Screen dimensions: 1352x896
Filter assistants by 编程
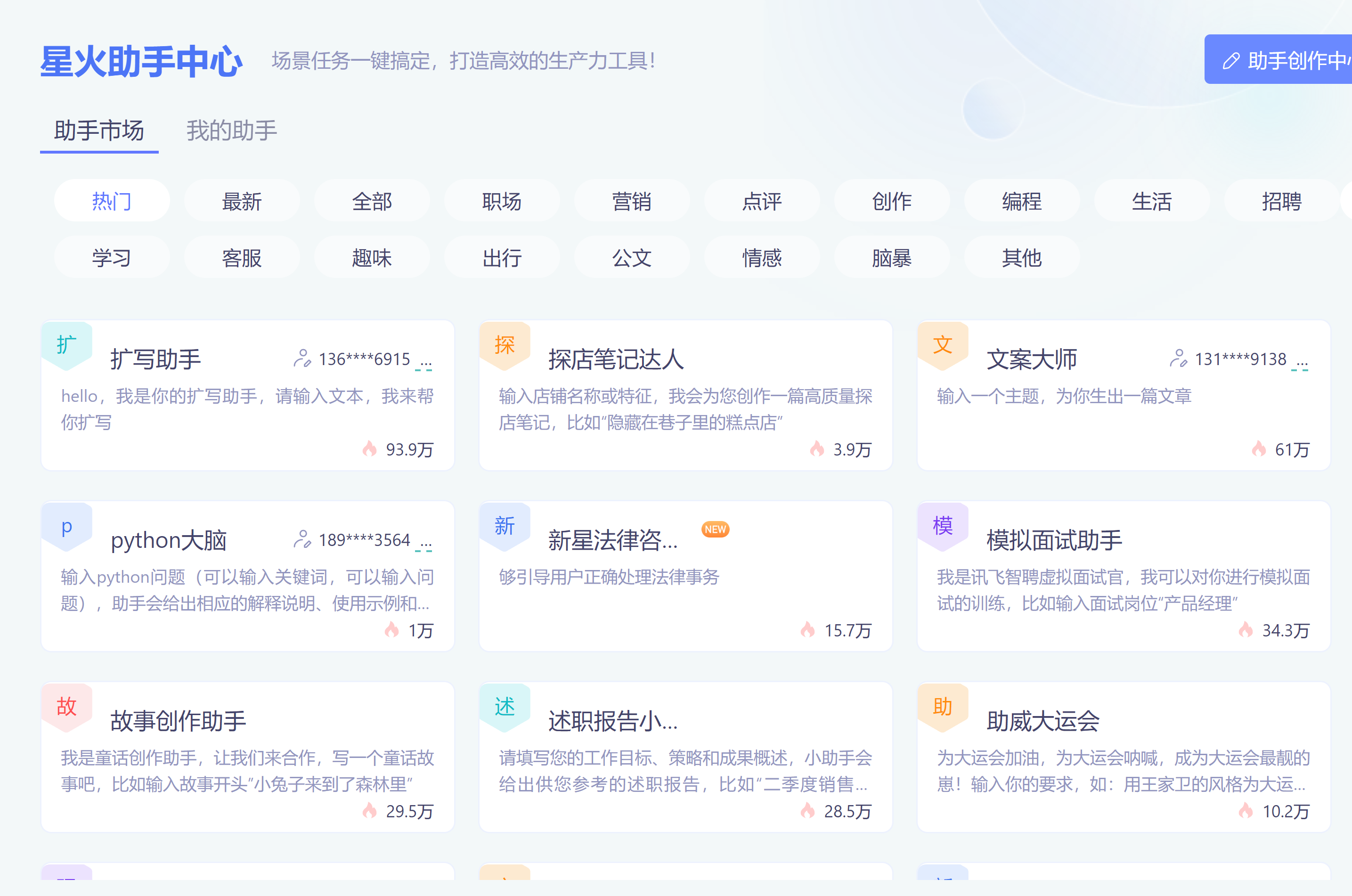(x=1022, y=201)
